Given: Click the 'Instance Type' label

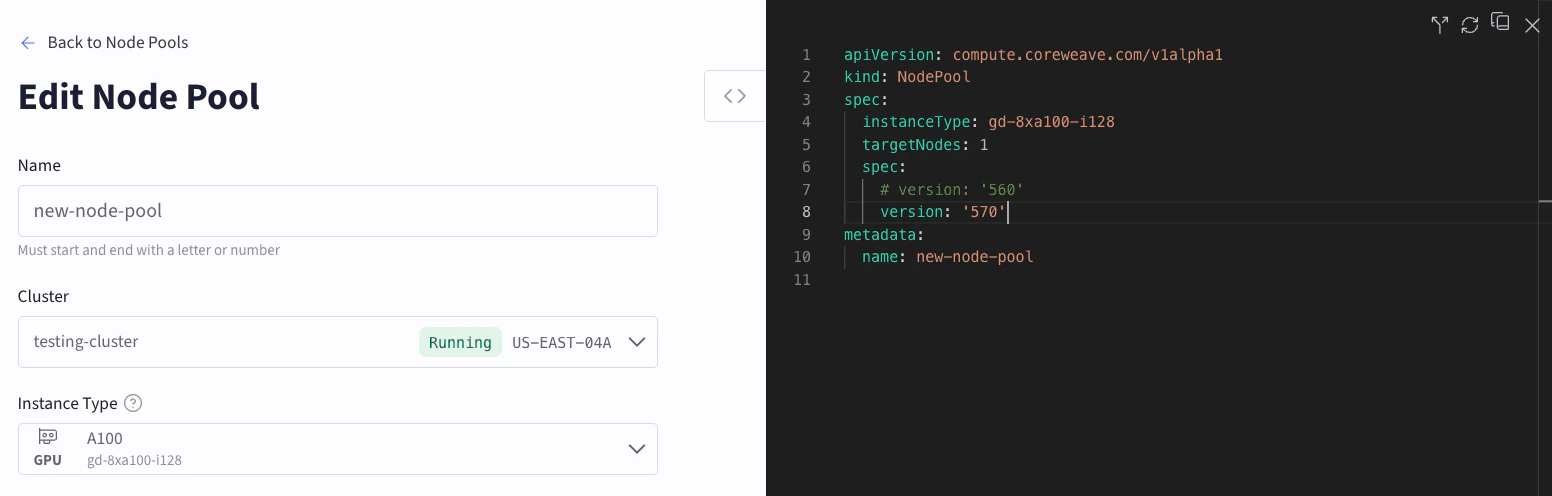Looking at the screenshot, I should [x=67, y=404].
